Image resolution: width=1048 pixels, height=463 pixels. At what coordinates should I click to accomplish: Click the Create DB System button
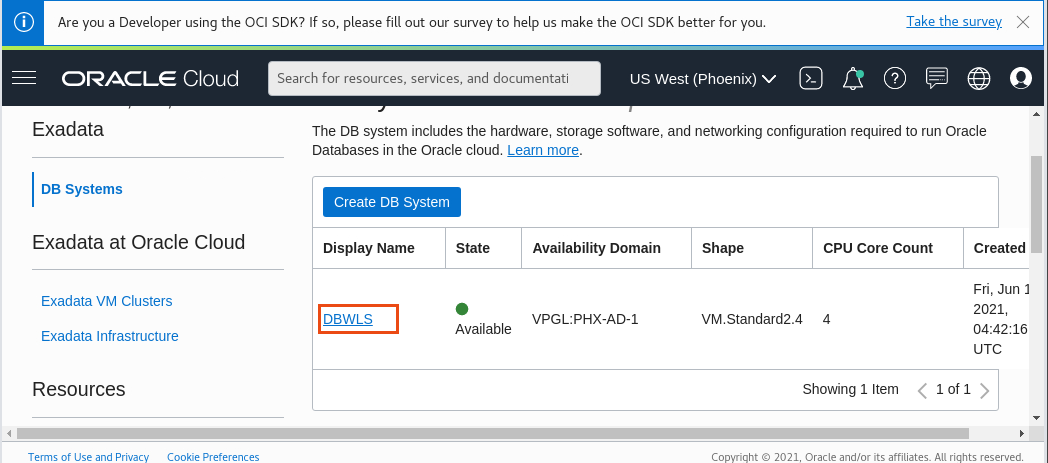point(392,202)
